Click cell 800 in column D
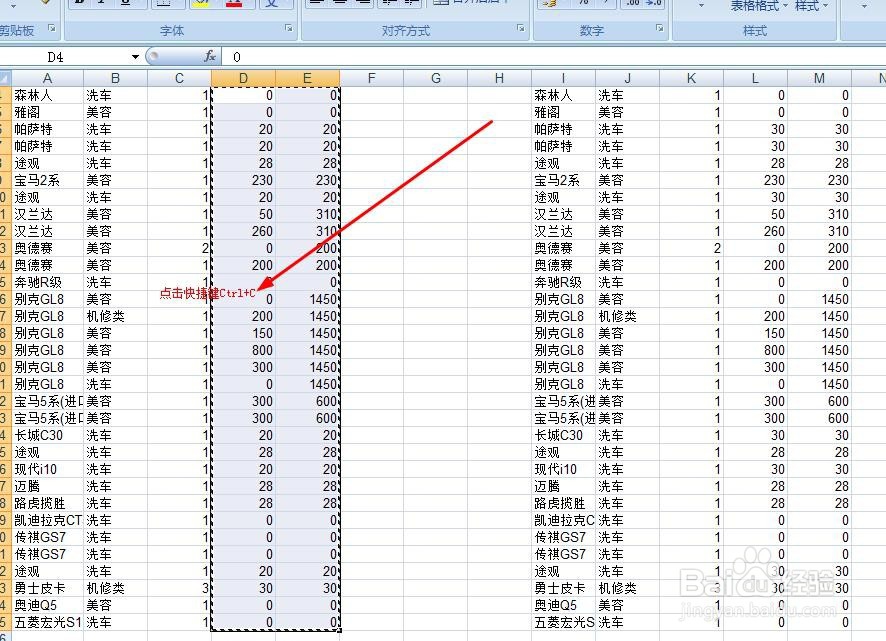 [243, 350]
